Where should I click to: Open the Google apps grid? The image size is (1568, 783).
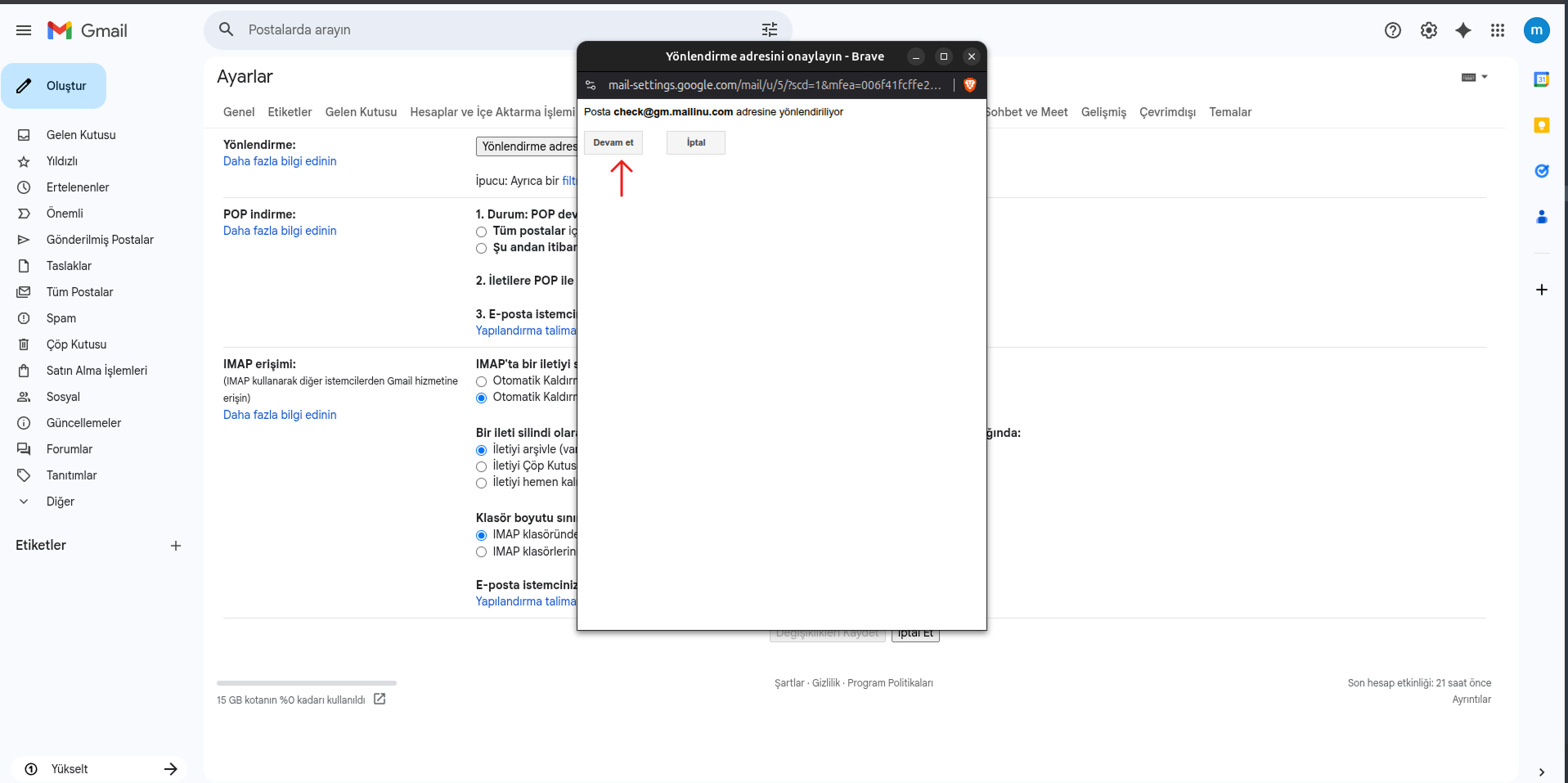tap(1498, 30)
